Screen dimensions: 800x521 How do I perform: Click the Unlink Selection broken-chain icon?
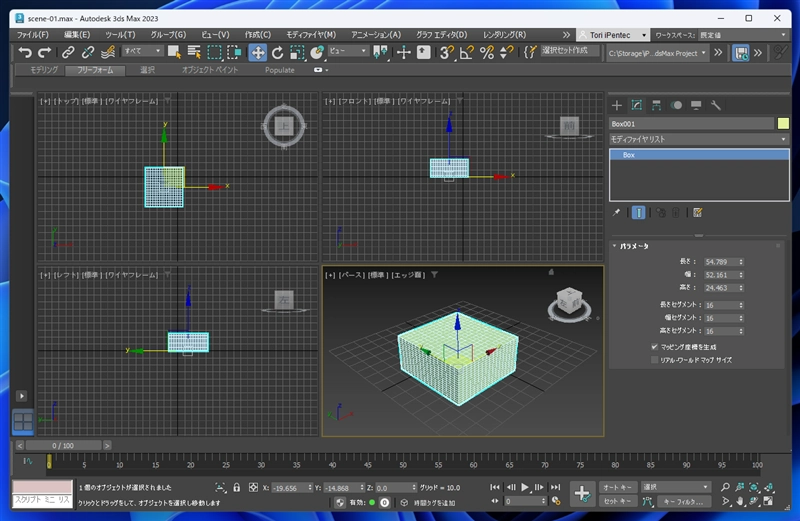[88, 52]
